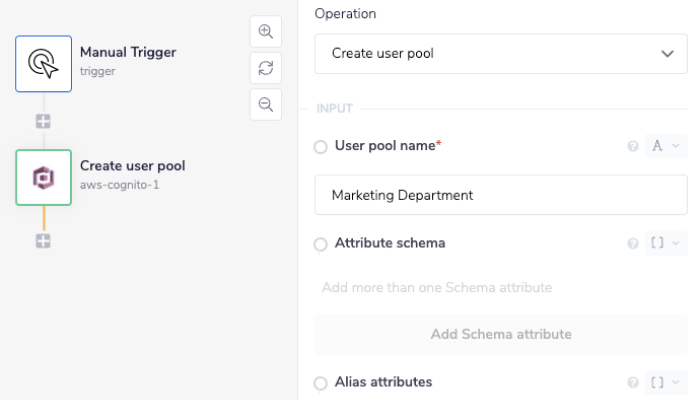Open Attribute schema array type dropdown
Screen dimensions: 700x400
click(x=666, y=243)
